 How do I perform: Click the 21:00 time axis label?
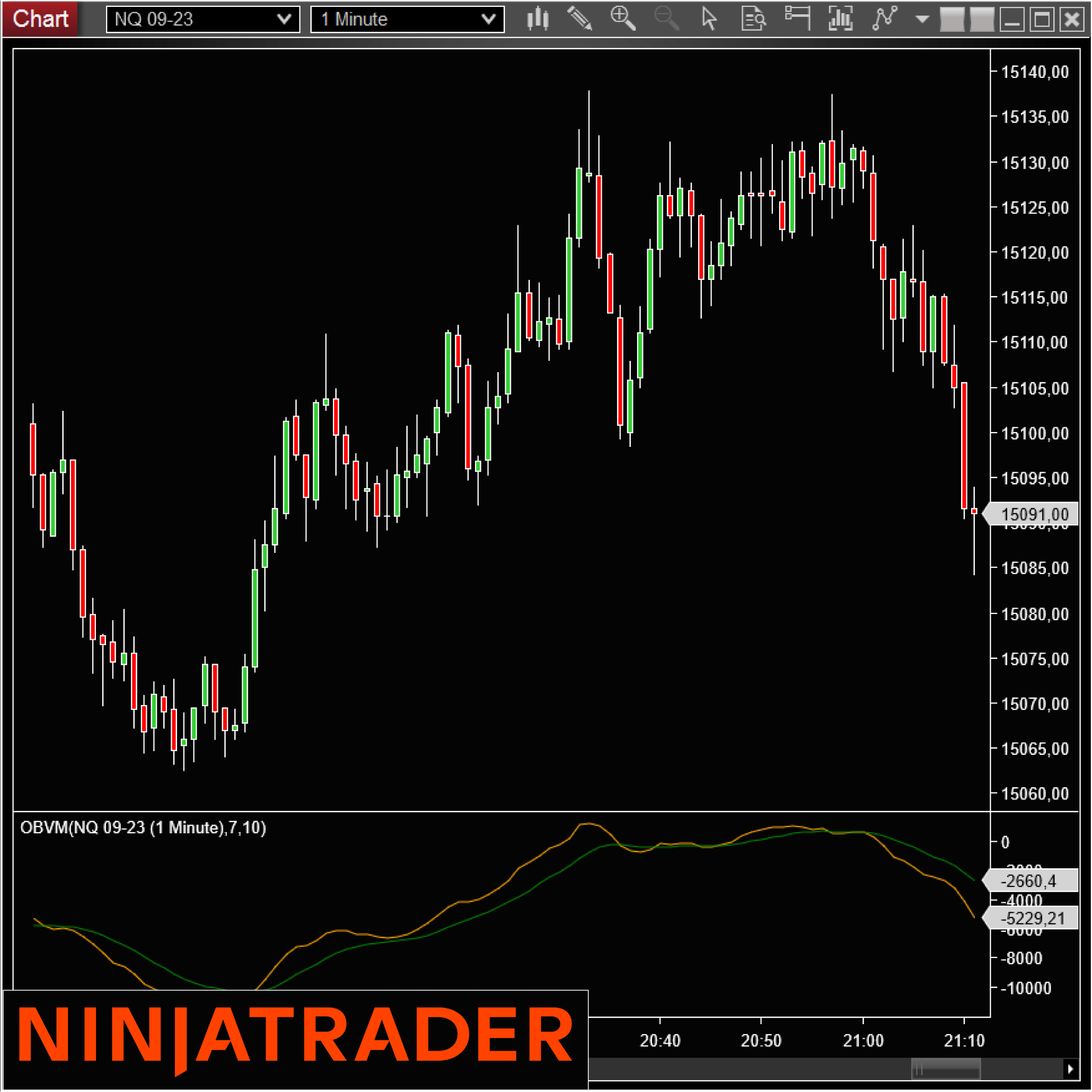(x=863, y=1041)
